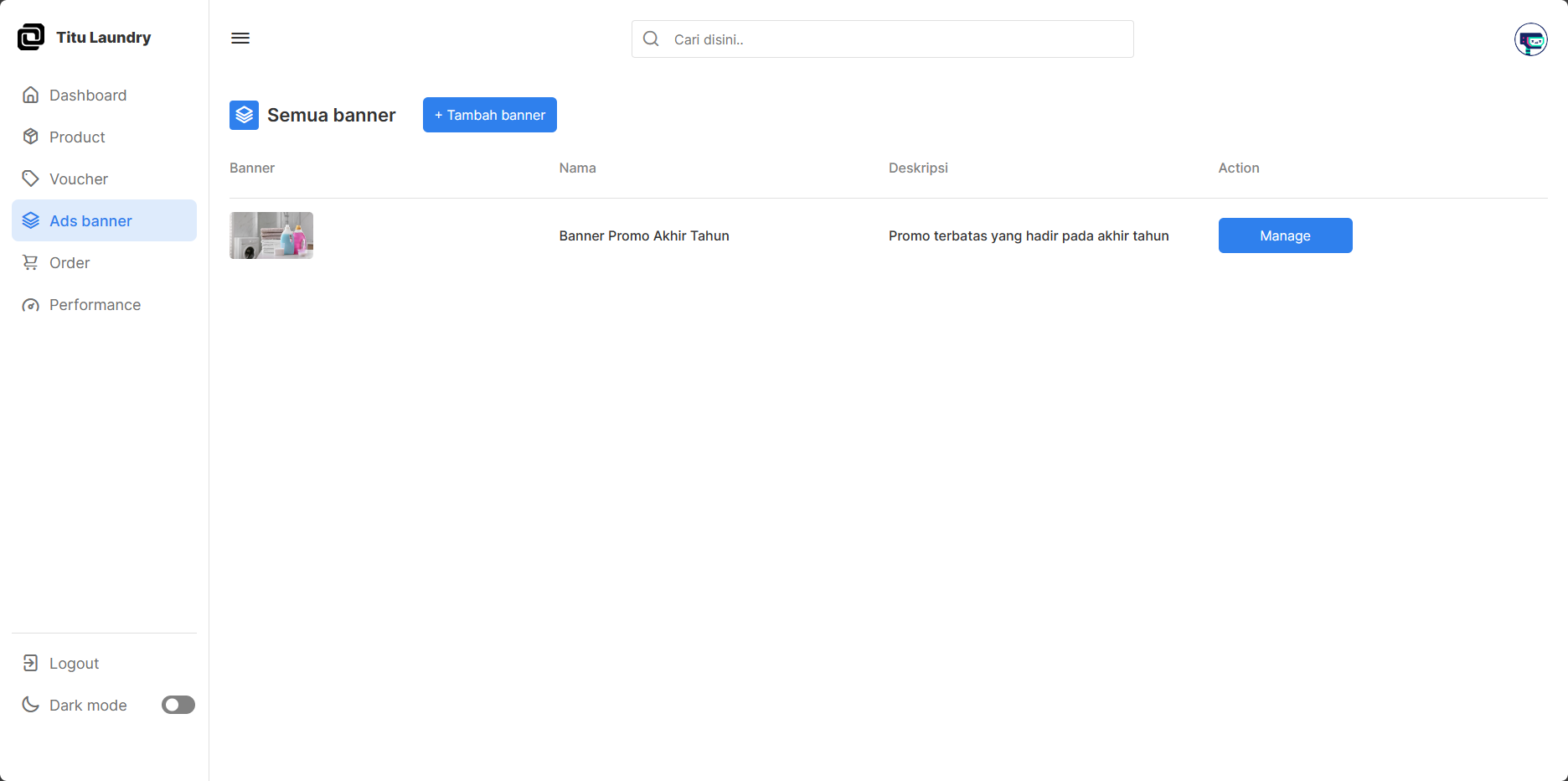Select the Order menu entry

tap(70, 262)
